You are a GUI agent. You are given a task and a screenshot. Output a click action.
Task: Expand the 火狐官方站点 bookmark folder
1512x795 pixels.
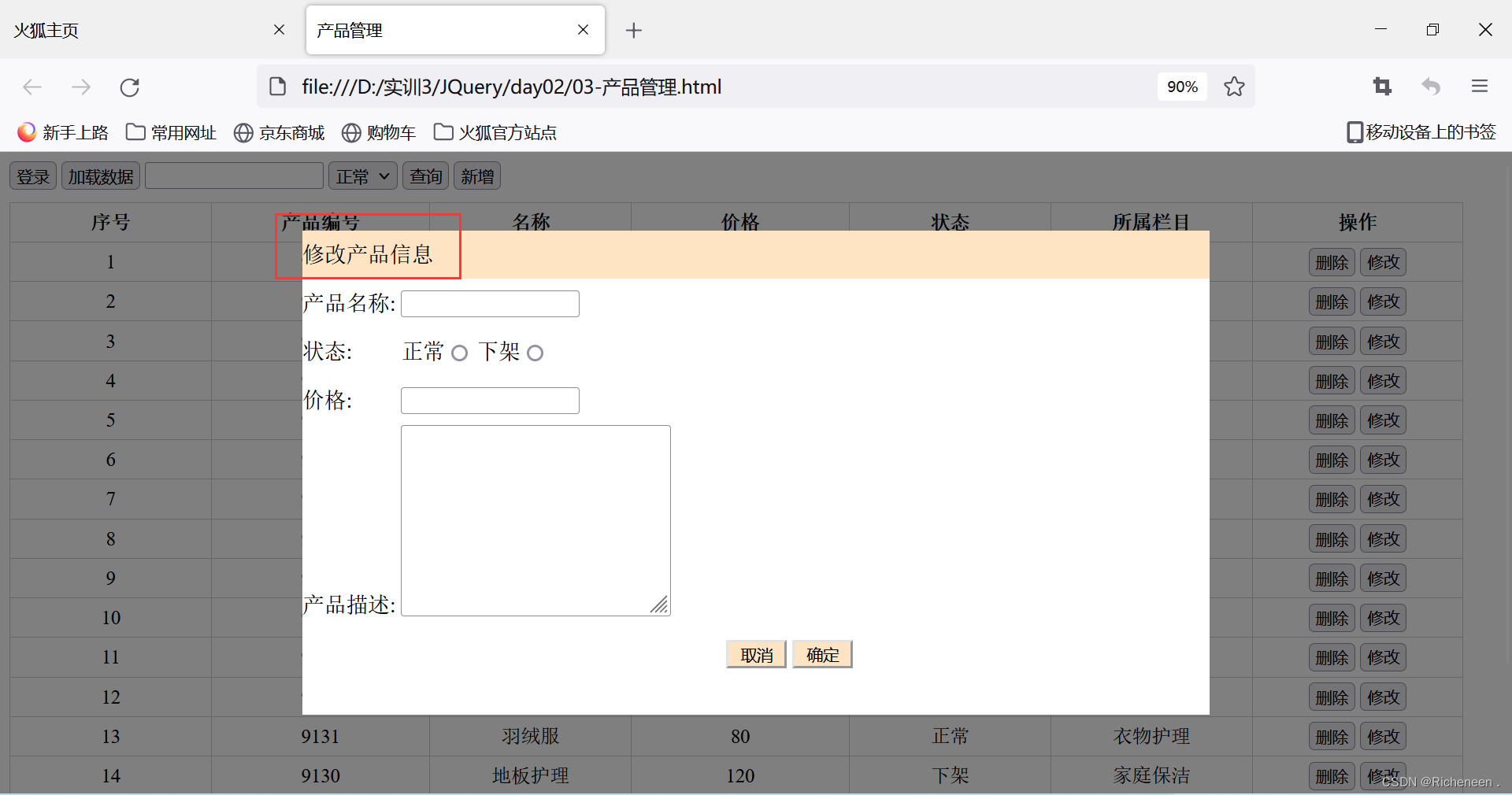(495, 132)
